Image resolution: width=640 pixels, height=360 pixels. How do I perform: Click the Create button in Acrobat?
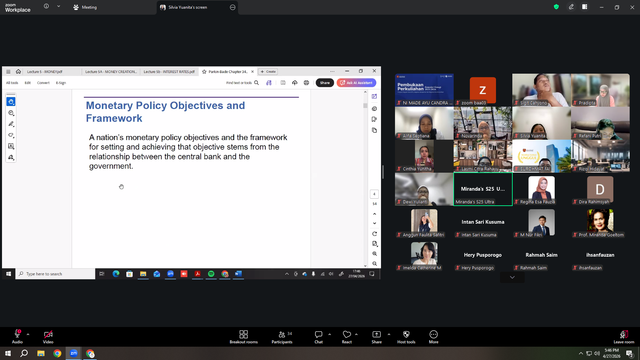tap(268, 71)
